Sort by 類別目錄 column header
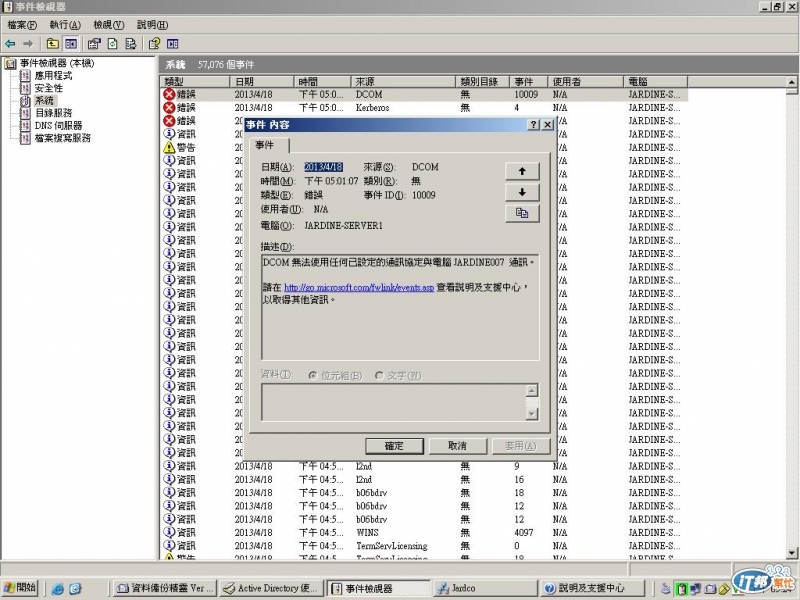Screen dimensions: 800x600 483,82
